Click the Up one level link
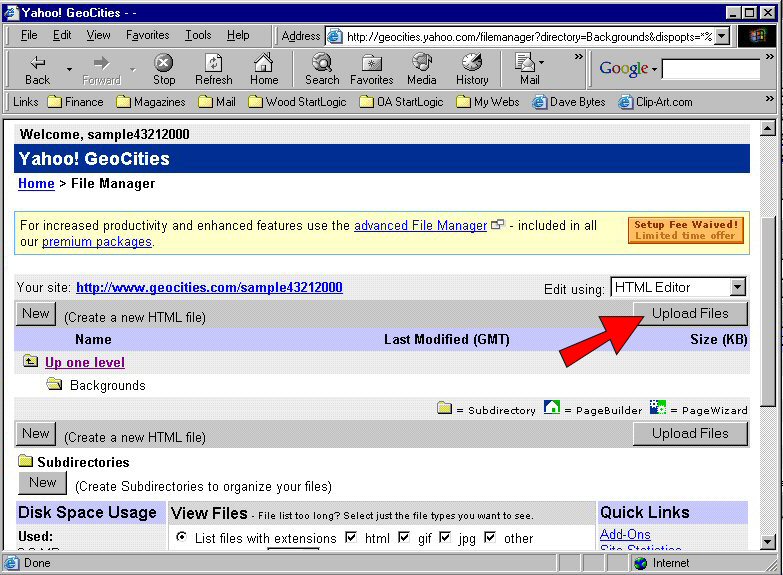The image size is (783, 575). (85, 362)
